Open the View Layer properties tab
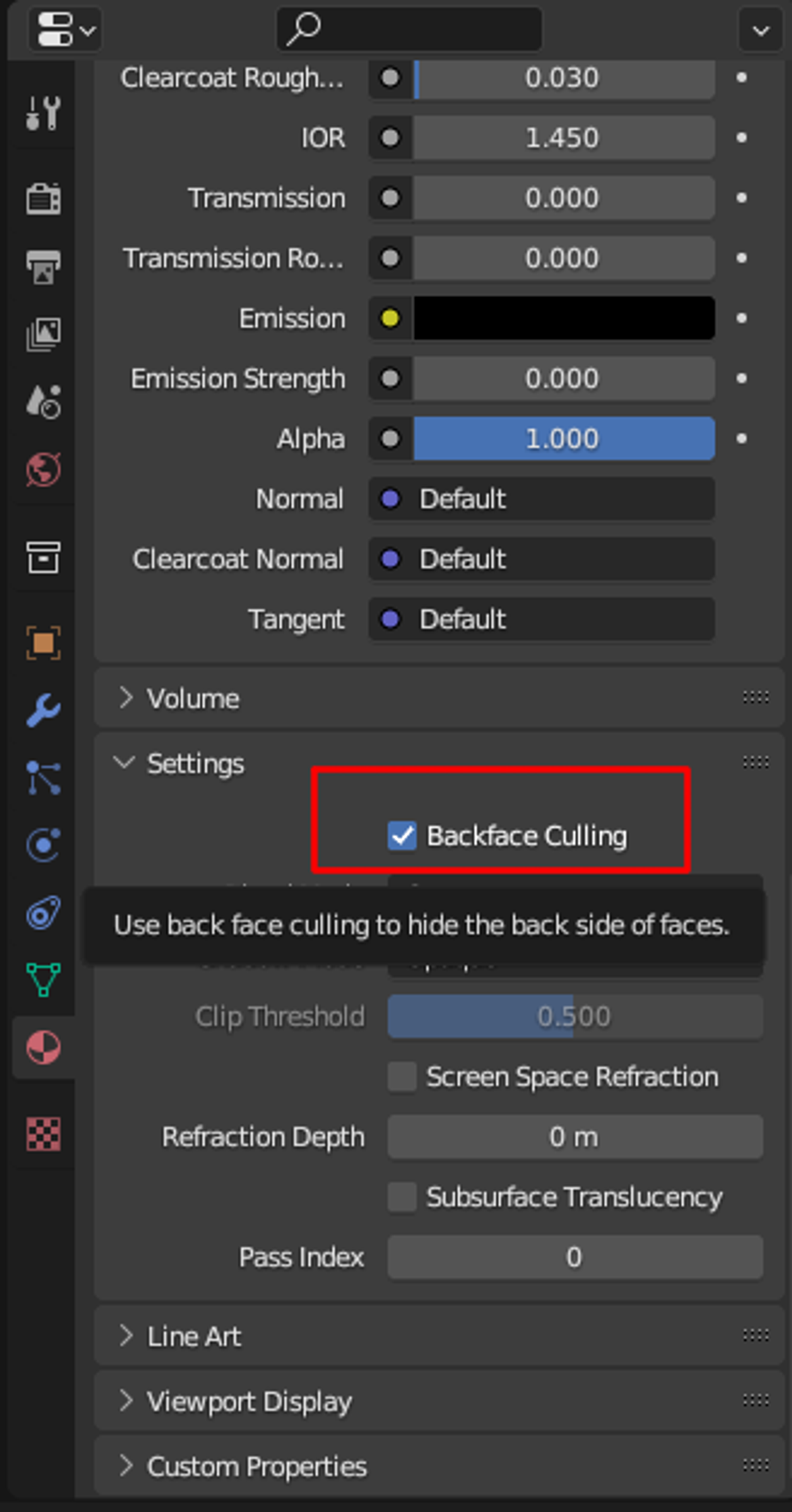792x1512 pixels. pos(43,335)
